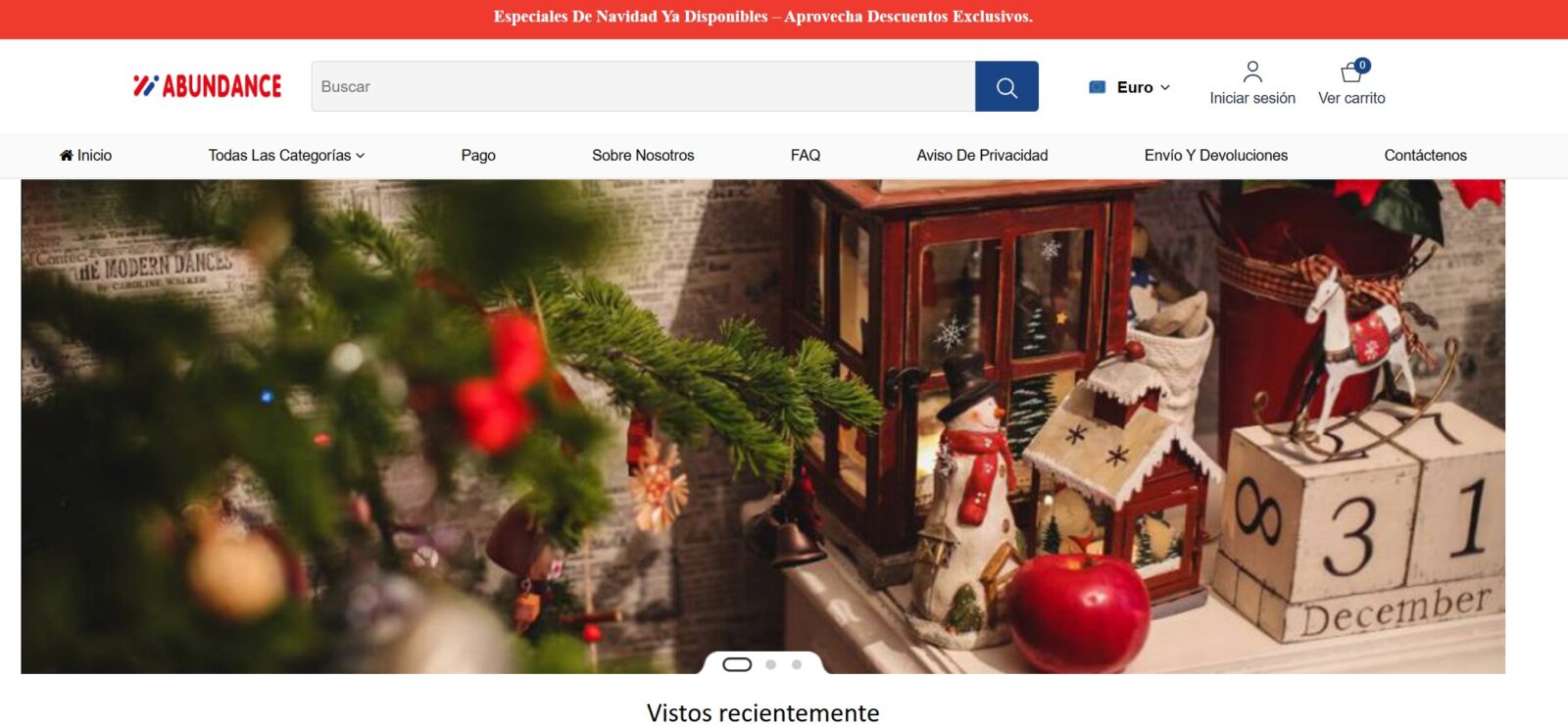Image resolution: width=1568 pixels, height=726 pixels.
Task: Click the Abundance logo
Action: pos(208,86)
